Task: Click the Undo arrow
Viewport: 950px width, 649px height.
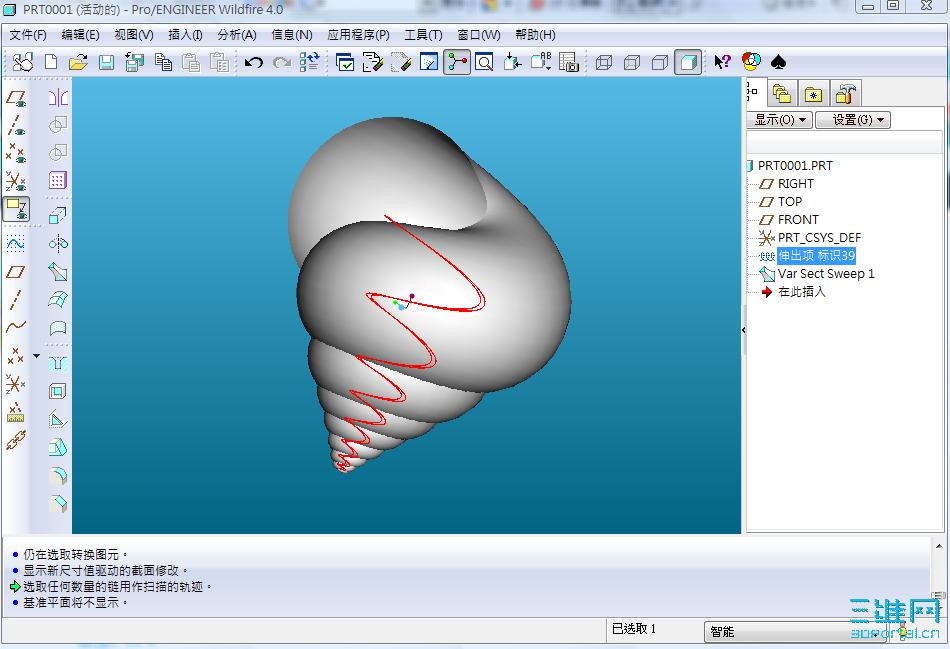Action: coord(254,62)
